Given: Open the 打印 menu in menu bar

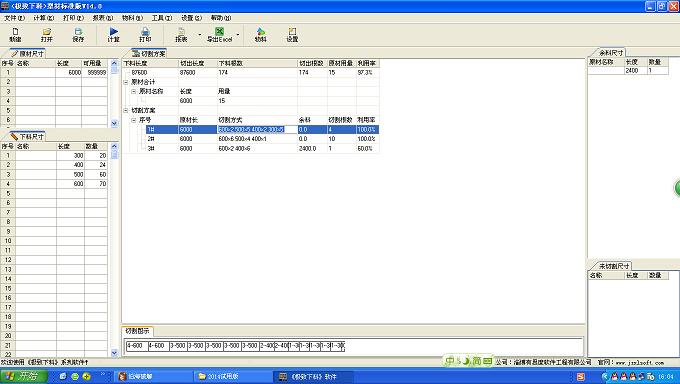Looking at the screenshot, I should click(73, 18).
